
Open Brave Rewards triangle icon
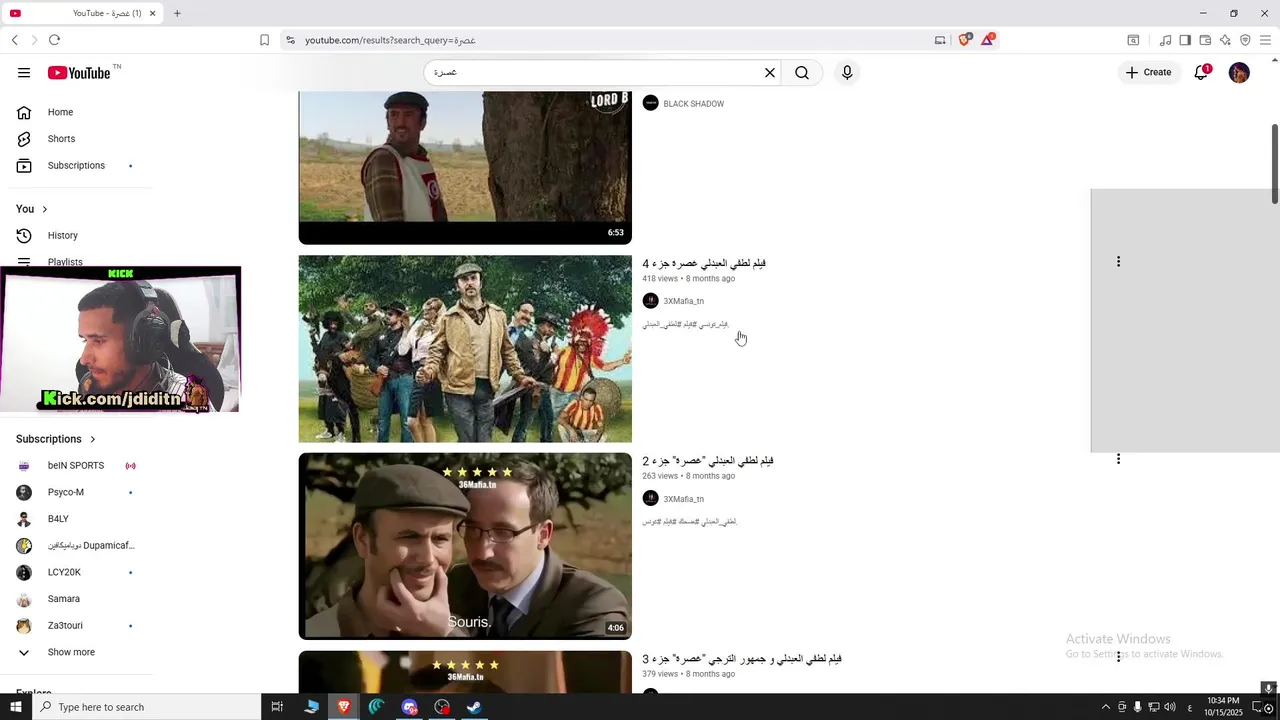(988, 40)
